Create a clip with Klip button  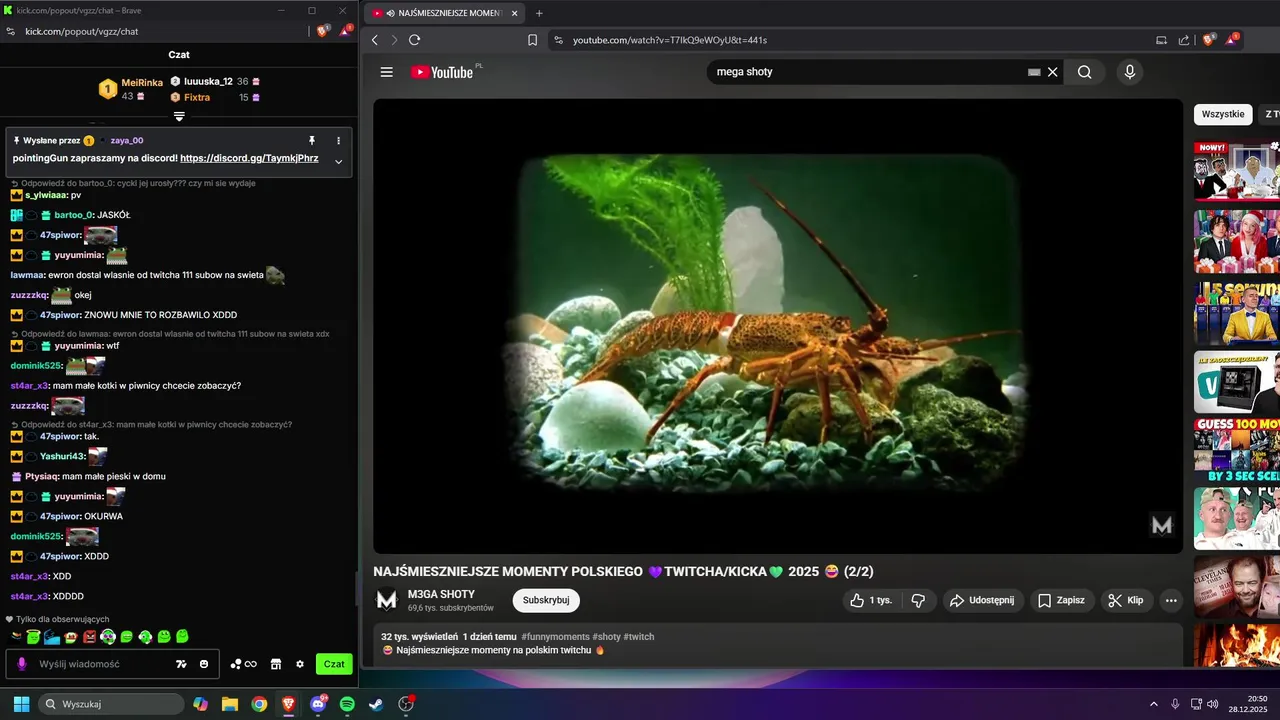(1126, 600)
